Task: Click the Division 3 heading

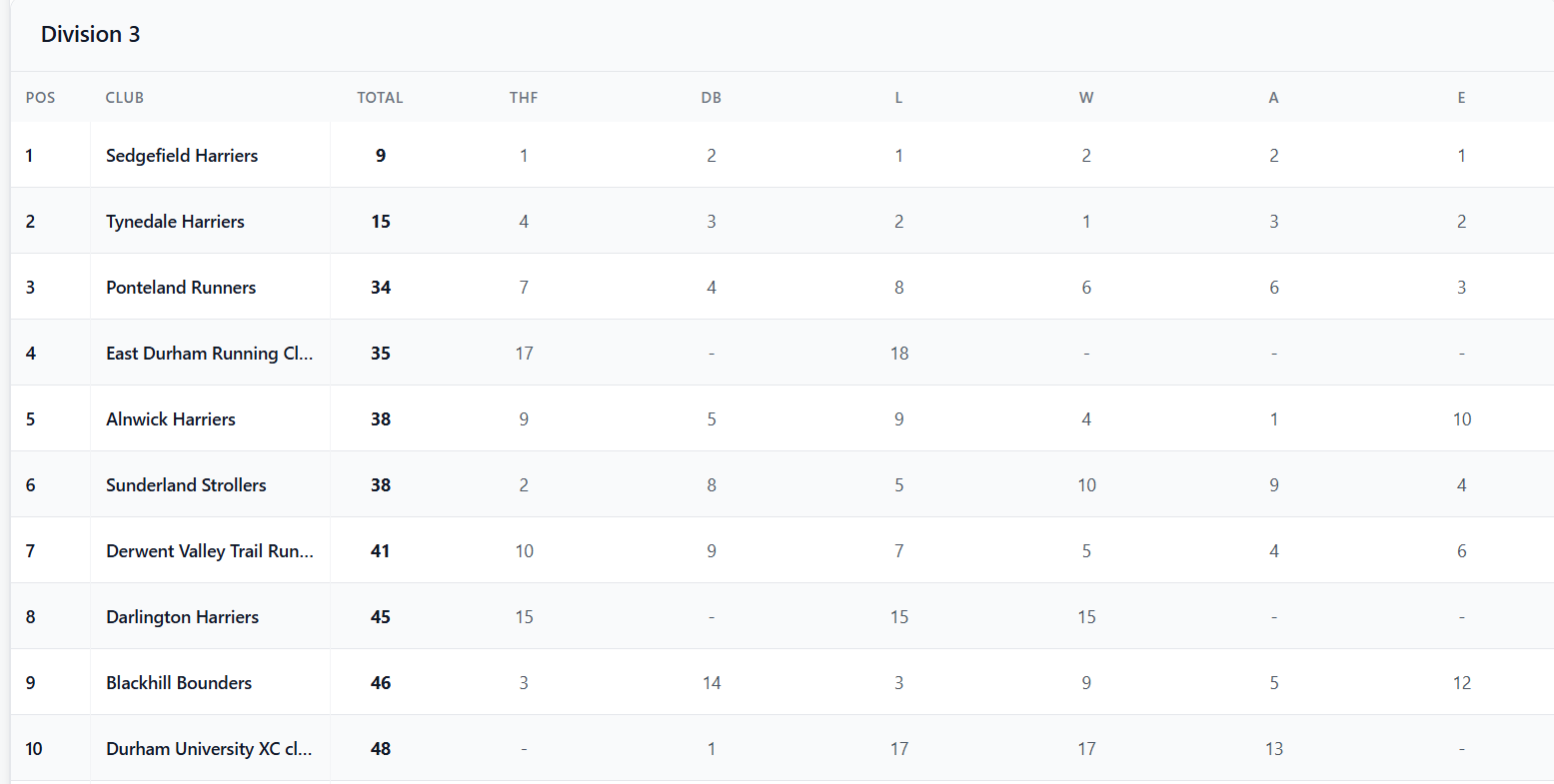Action: click(x=90, y=34)
